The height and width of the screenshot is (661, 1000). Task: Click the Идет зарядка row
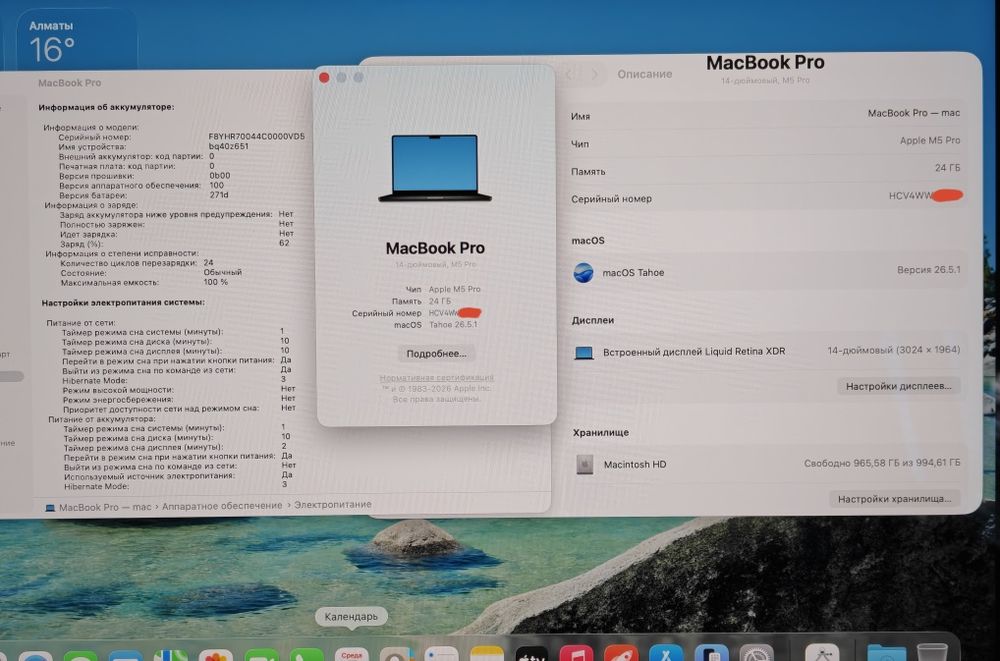[177, 234]
